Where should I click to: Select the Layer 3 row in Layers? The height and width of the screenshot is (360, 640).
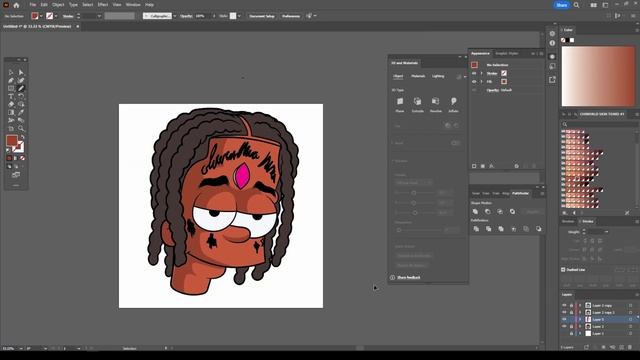point(598,319)
